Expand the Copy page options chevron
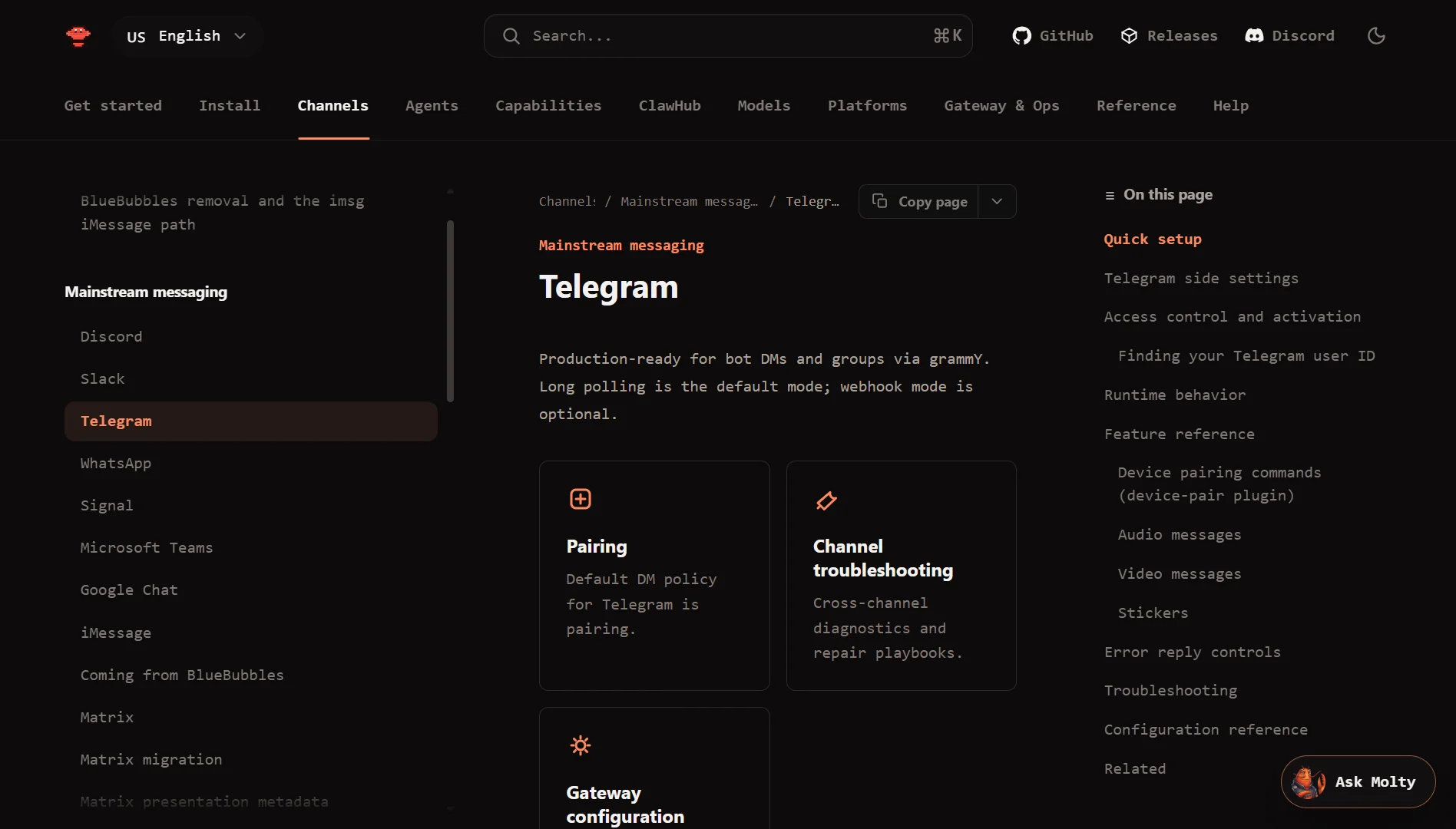 click(x=997, y=202)
